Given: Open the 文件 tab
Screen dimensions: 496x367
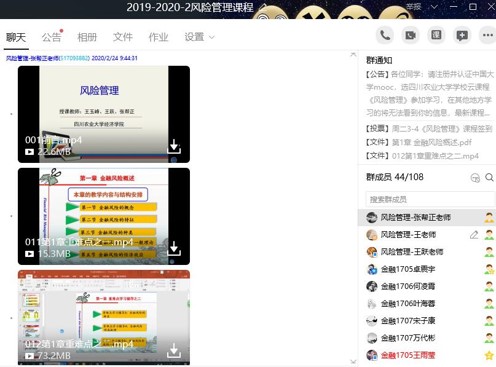Looking at the screenshot, I should (123, 37).
